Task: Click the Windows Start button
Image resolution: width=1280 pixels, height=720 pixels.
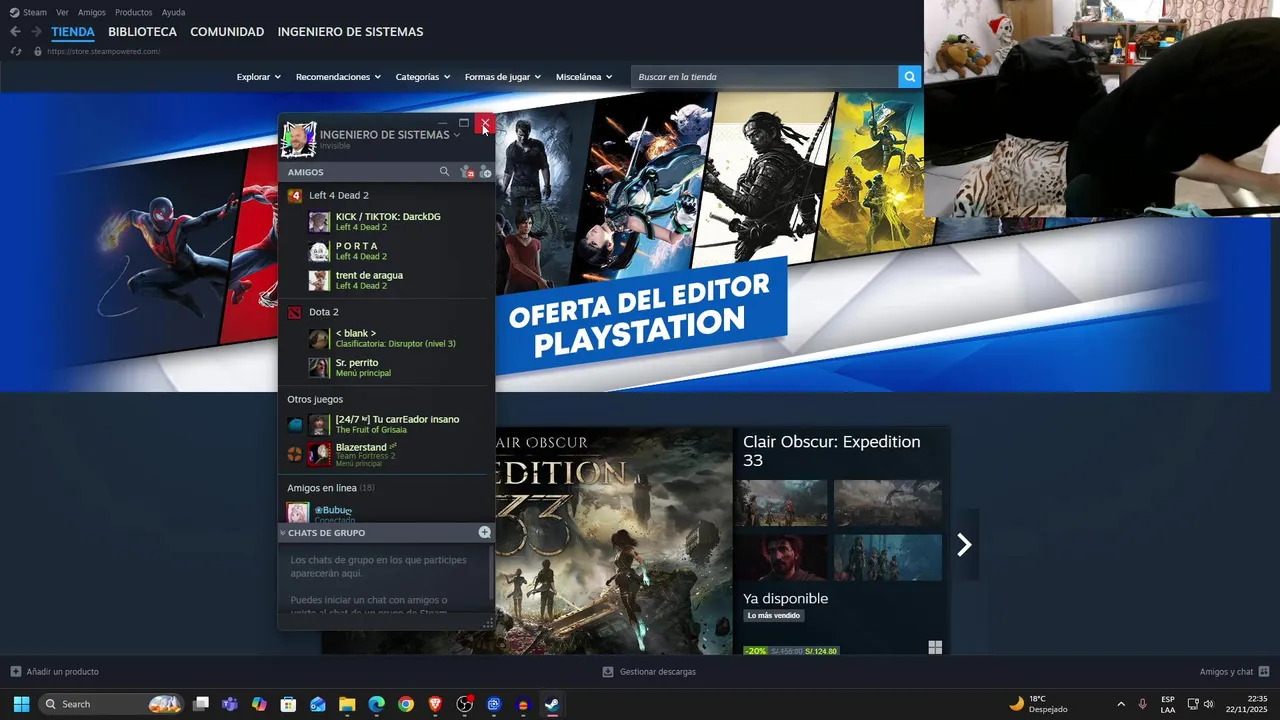Action: 21,704
